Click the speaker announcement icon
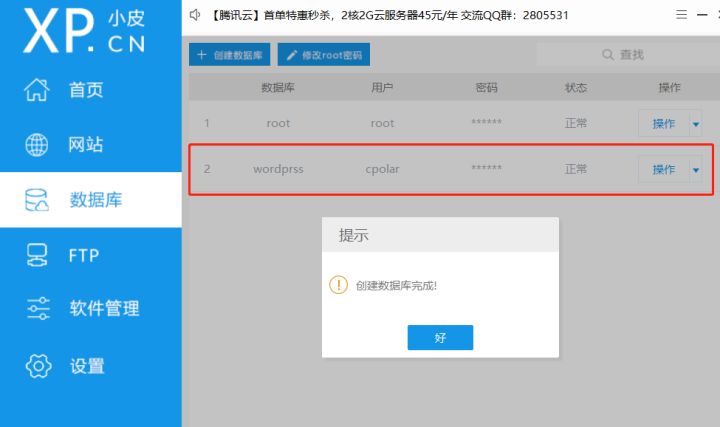The image size is (720, 427). click(195, 15)
